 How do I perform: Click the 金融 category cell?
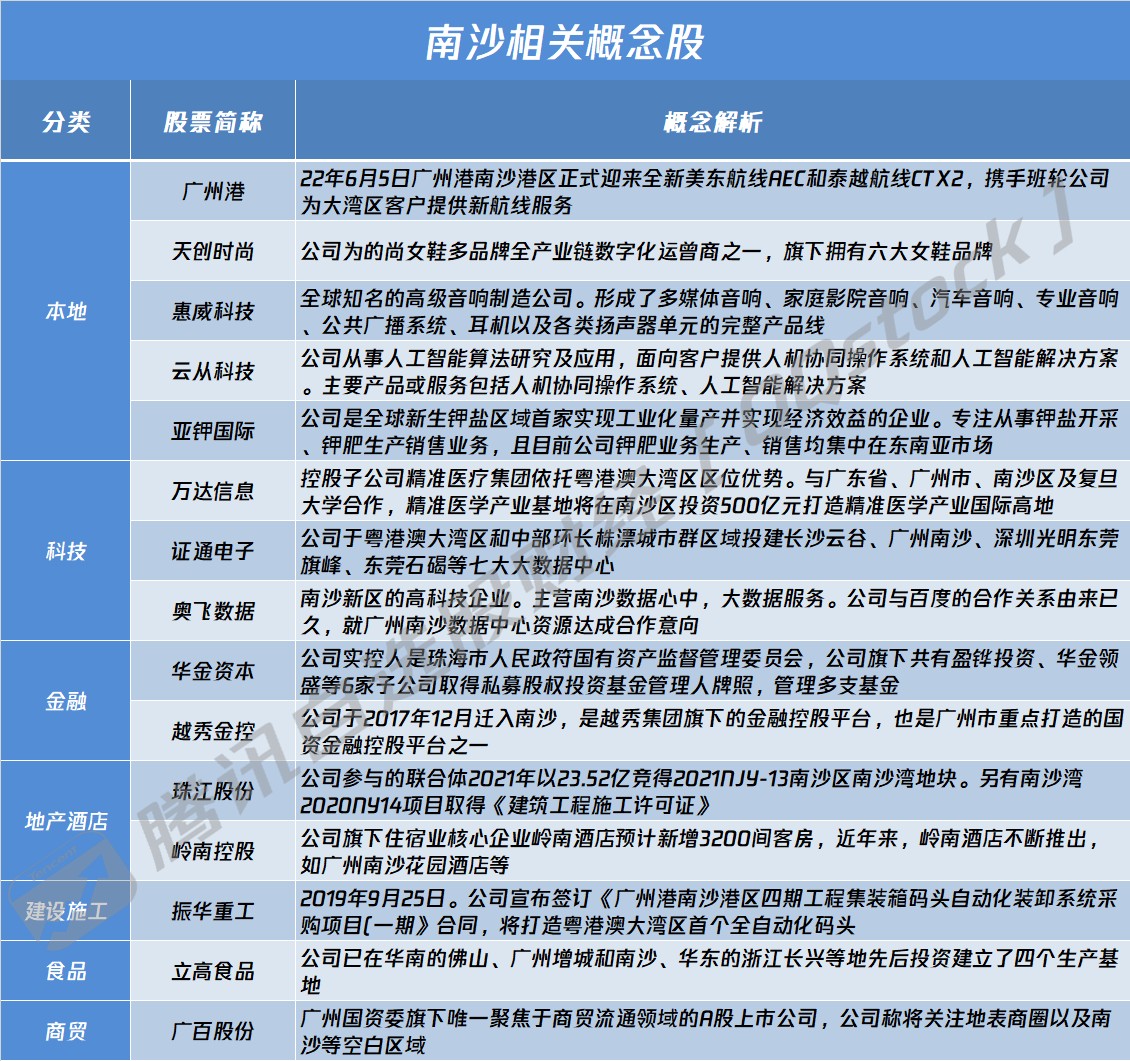pos(66,701)
